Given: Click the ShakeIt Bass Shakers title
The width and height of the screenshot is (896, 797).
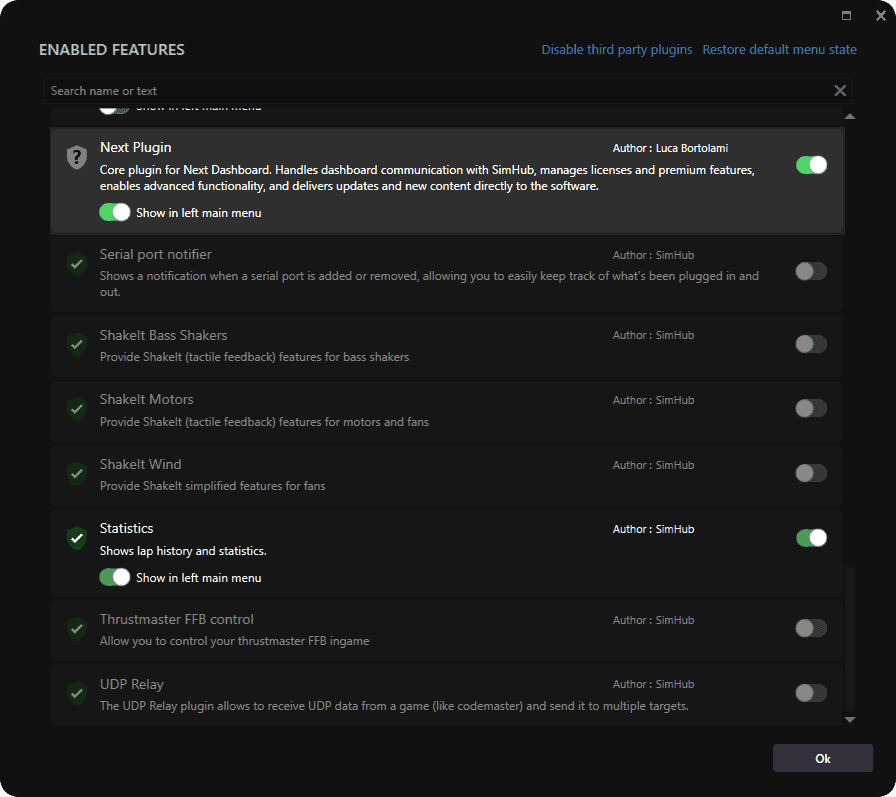Looking at the screenshot, I should (163, 335).
